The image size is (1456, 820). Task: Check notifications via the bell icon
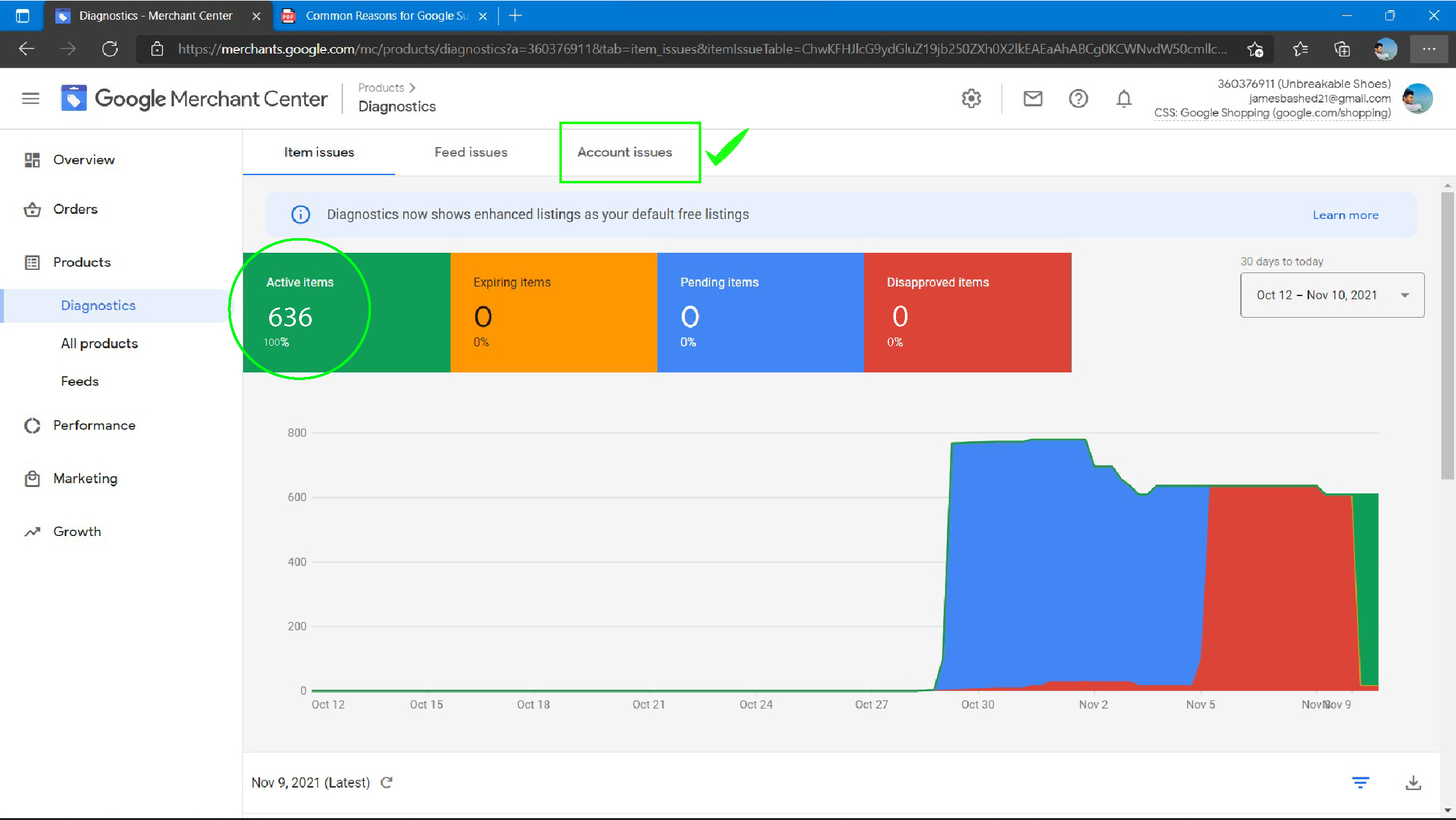point(1124,98)
